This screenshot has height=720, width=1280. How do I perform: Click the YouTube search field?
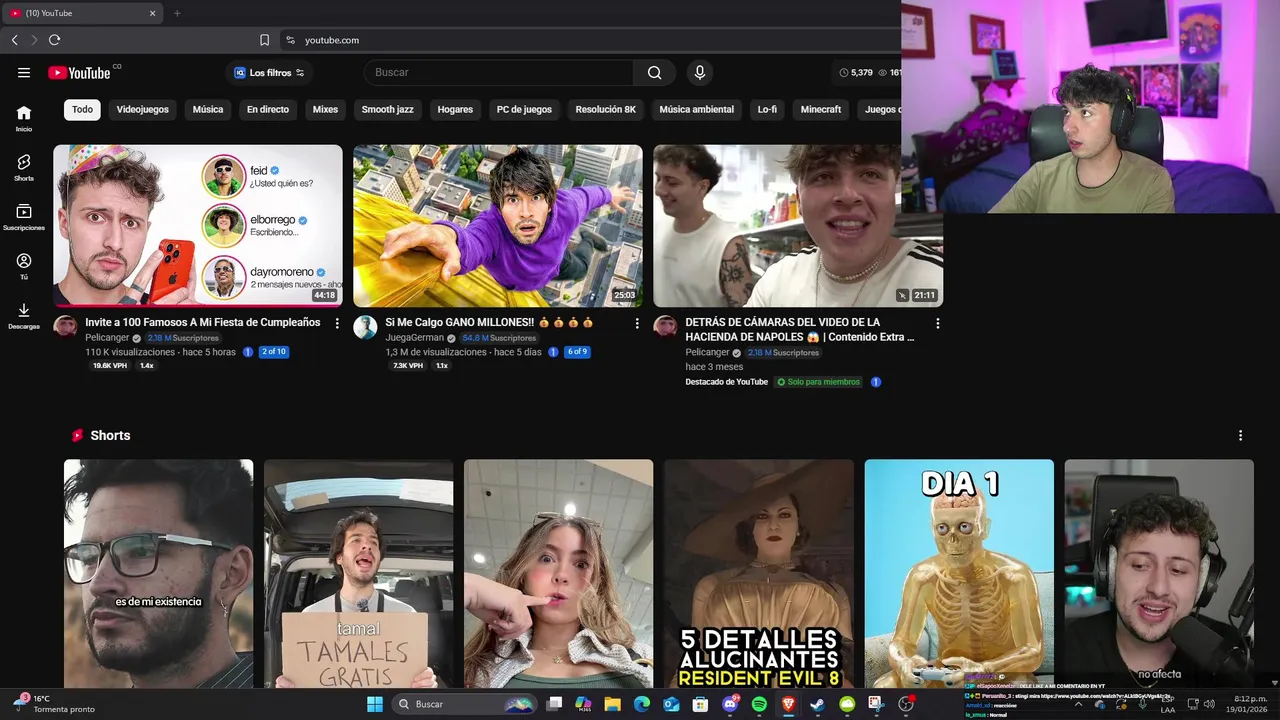[x=498, y=72]
